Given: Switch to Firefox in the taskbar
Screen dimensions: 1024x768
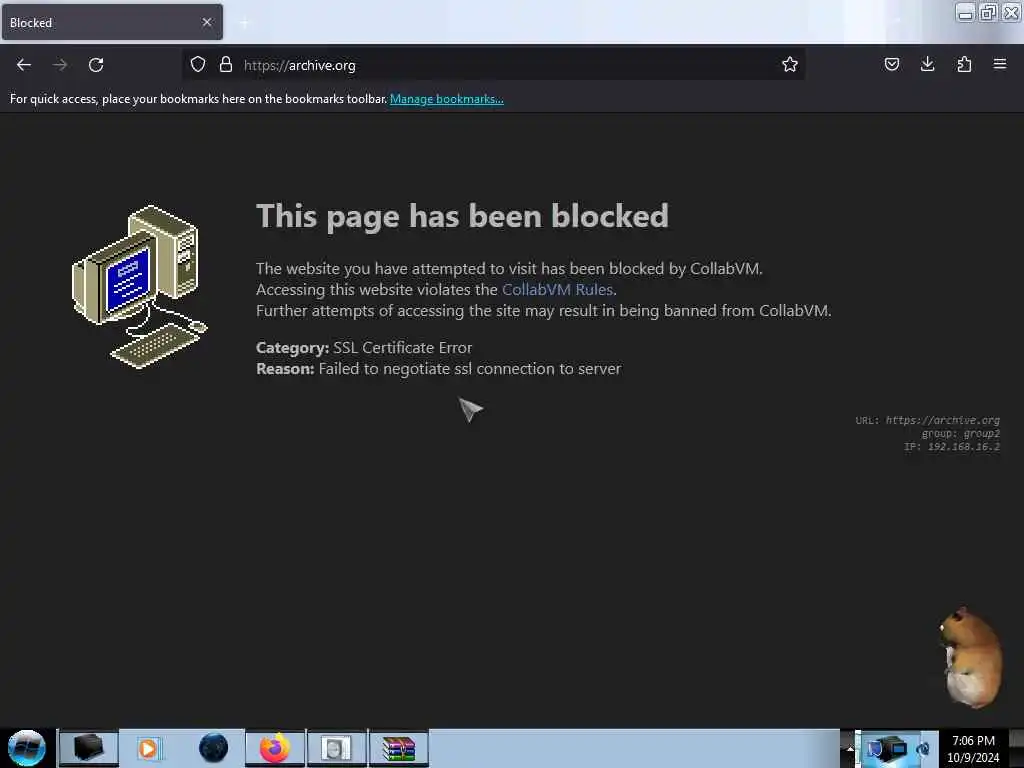Looking at the screenshot, I should (x=275, y=748).
